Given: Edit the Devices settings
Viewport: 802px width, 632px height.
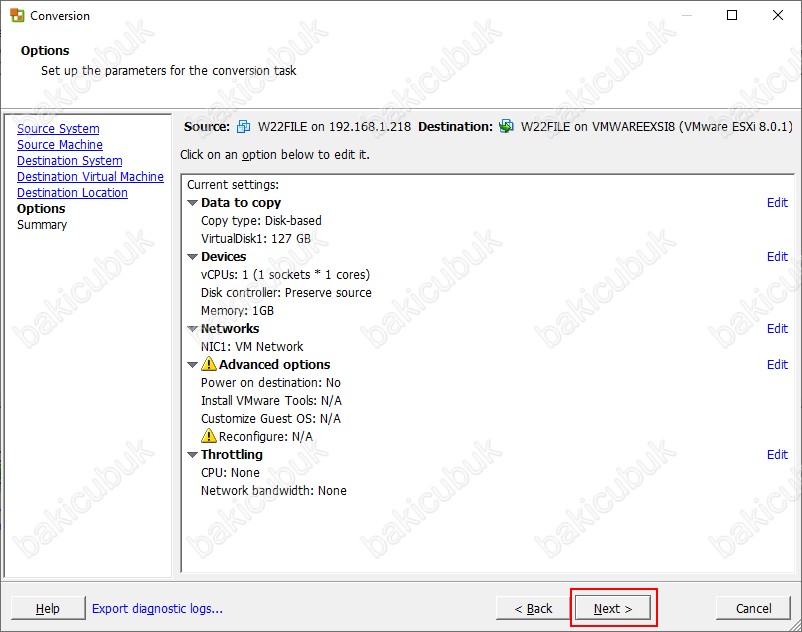Looking at the screenshot, I should click(x=777, y=256).
